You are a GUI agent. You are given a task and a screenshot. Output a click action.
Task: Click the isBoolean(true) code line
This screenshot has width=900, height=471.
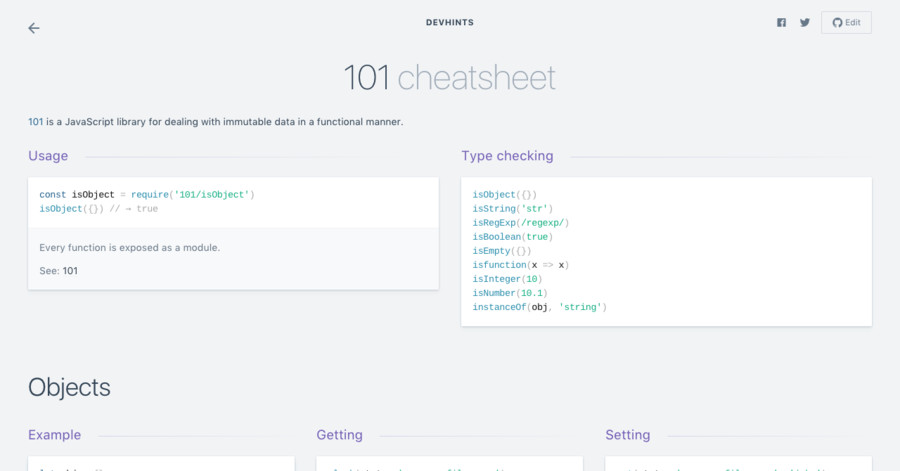click(x=513, y=237)
